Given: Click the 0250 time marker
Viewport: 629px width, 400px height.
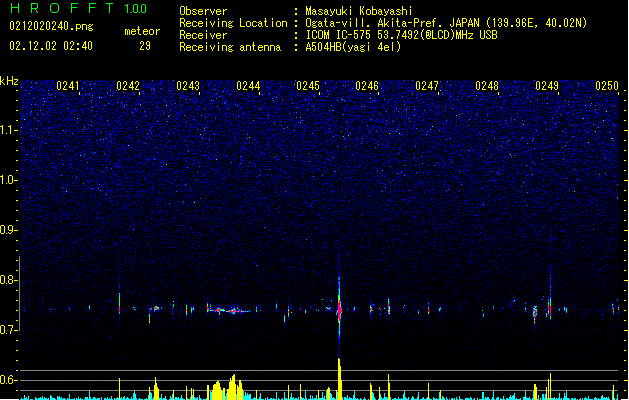Looking at the screenshot, I should tap(607, 86).
